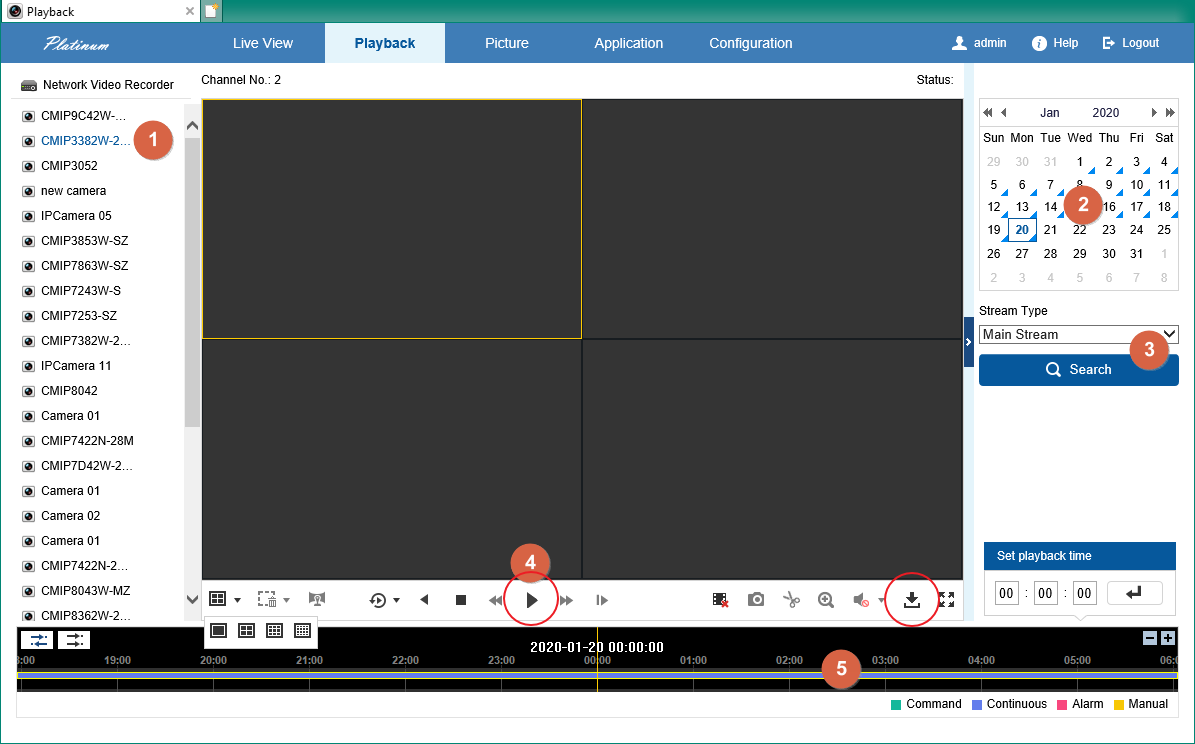Start clipping with the scissors icon
Viewport: 1195px width, 744px height.
click(x=791, y=600)
